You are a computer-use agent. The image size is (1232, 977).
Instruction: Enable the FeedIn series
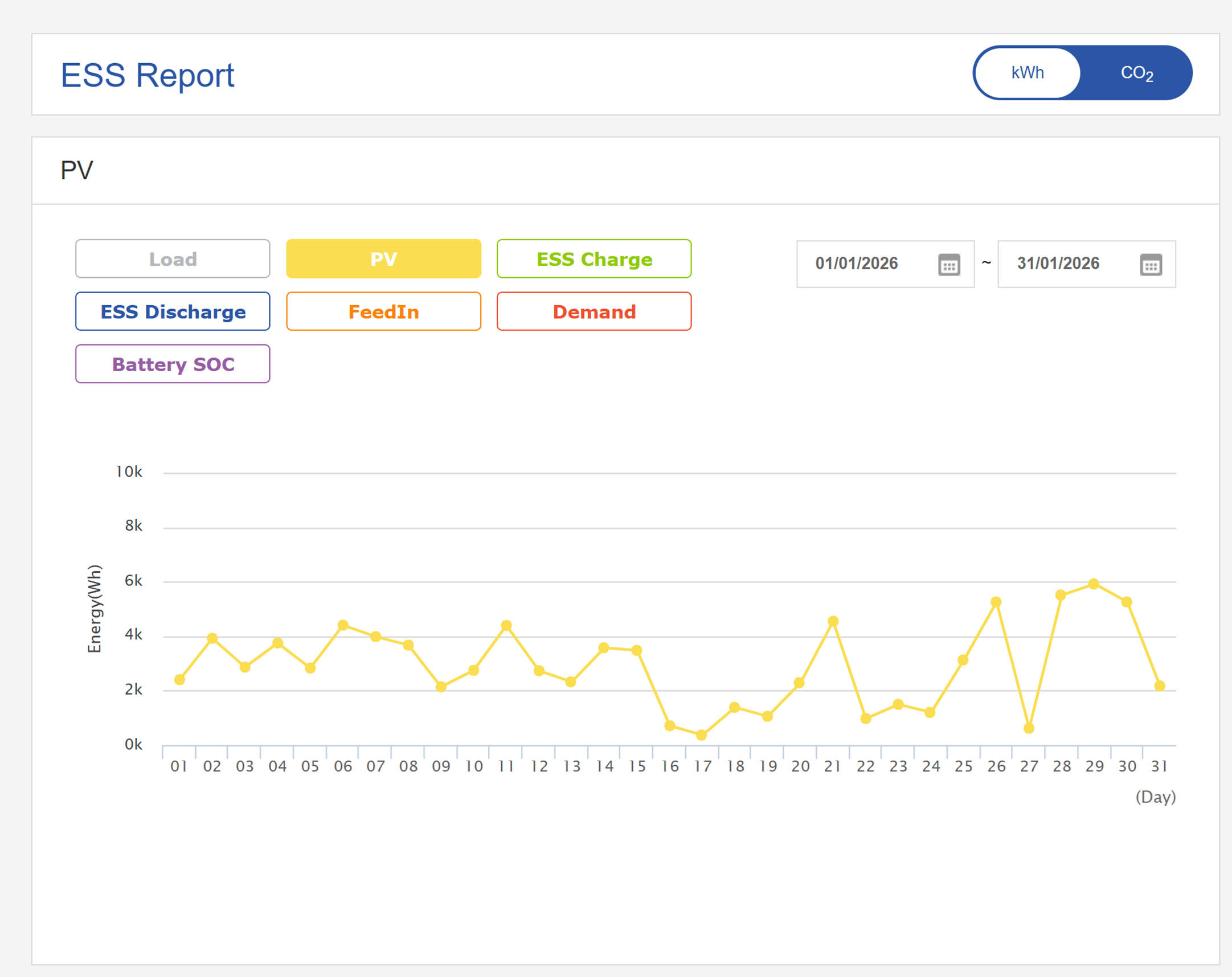click(x=383, y=311)
